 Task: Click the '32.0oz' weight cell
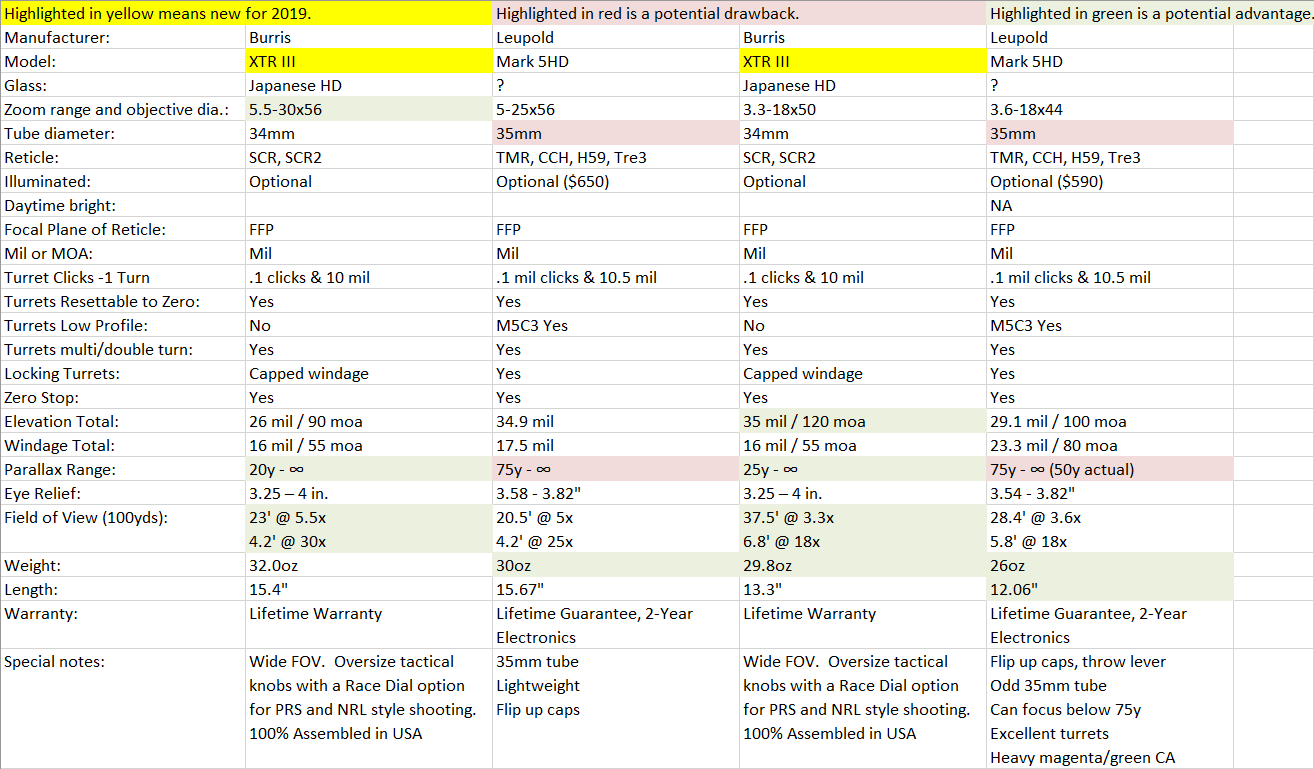[x=369, y=566]
